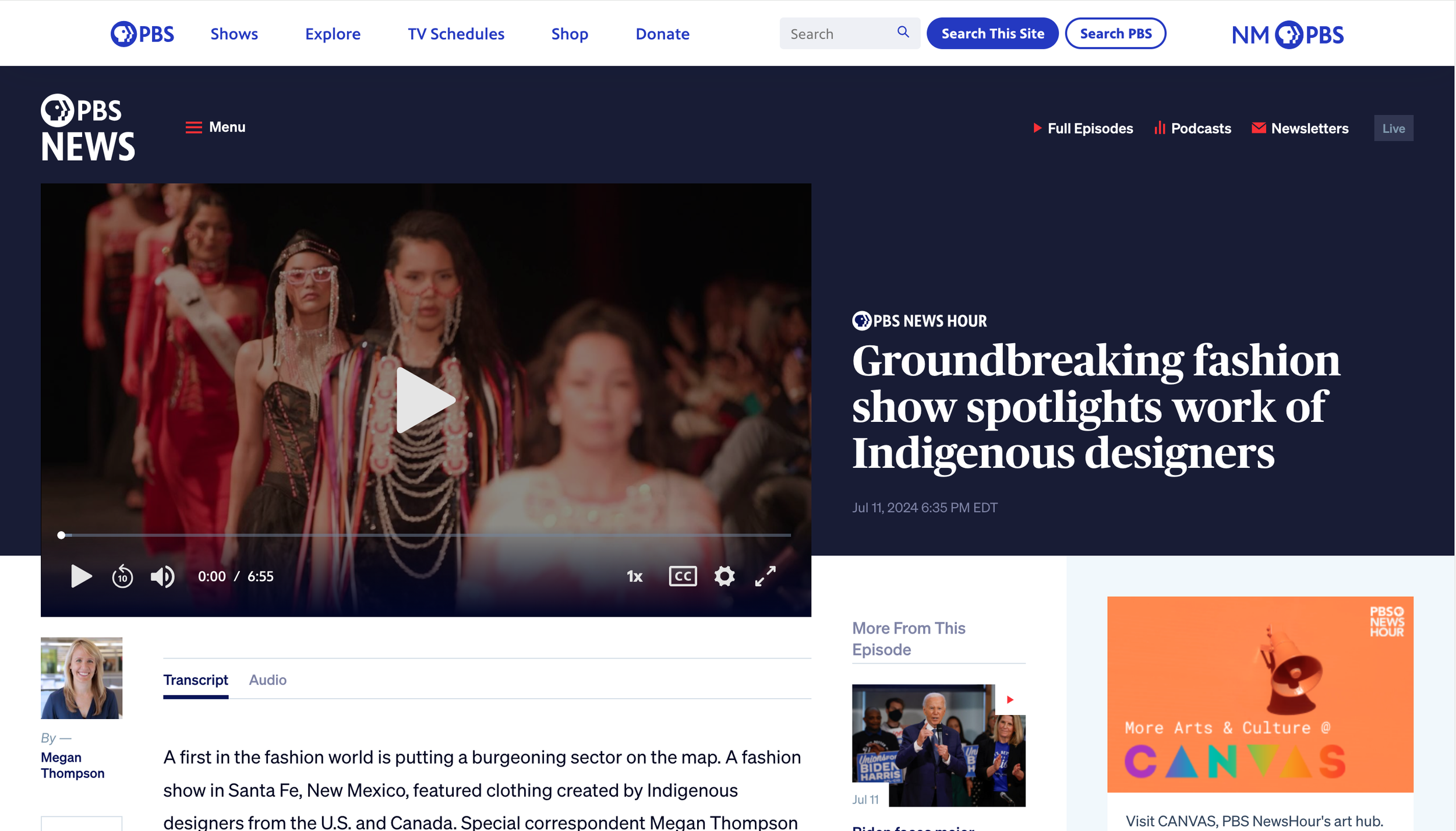
Task: Open video settings gear
Action: tap(725, 576)
